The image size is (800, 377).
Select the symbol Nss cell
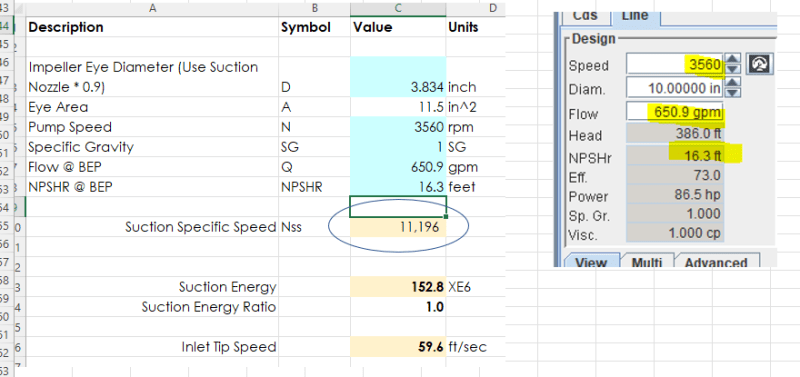pyautogui.click(x=314, y=227)
